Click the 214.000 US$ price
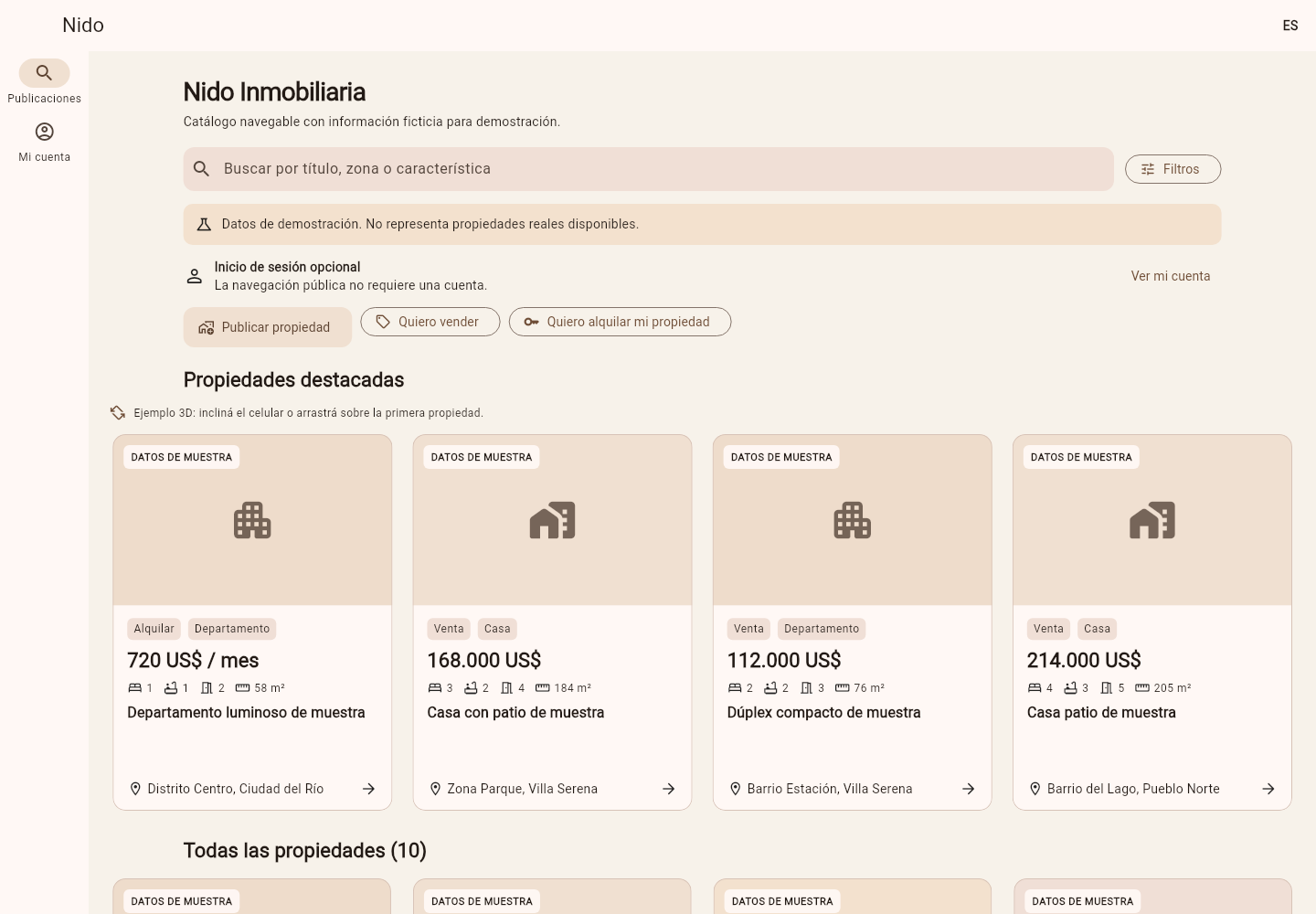The height and width of the screenshot is (914, 1316). [x=1084, y=660]
